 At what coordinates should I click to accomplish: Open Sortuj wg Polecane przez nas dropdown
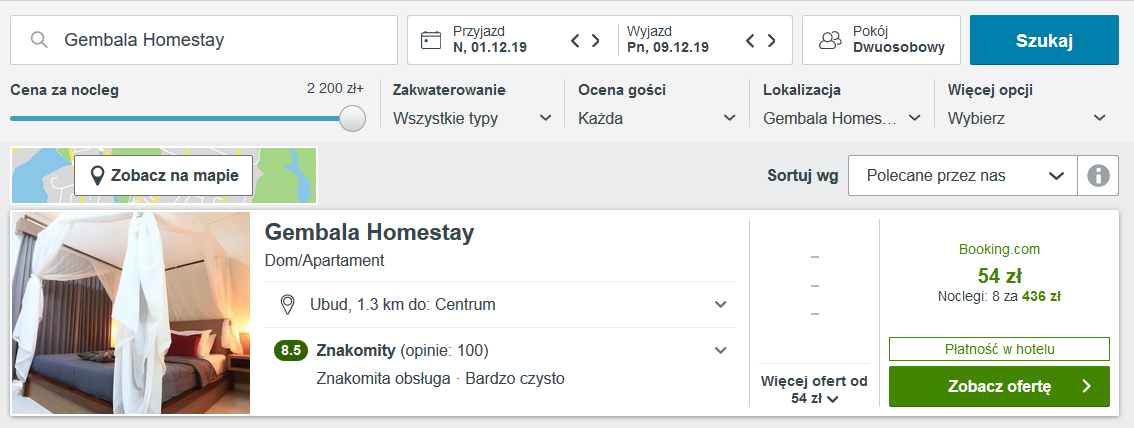[963, 176]
